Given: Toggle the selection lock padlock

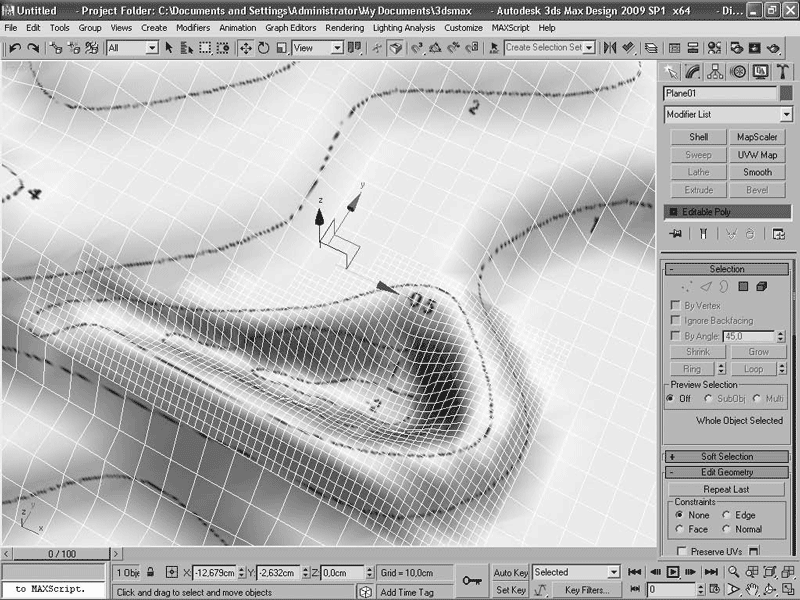Looking at the screenshot, I should 151,572.
